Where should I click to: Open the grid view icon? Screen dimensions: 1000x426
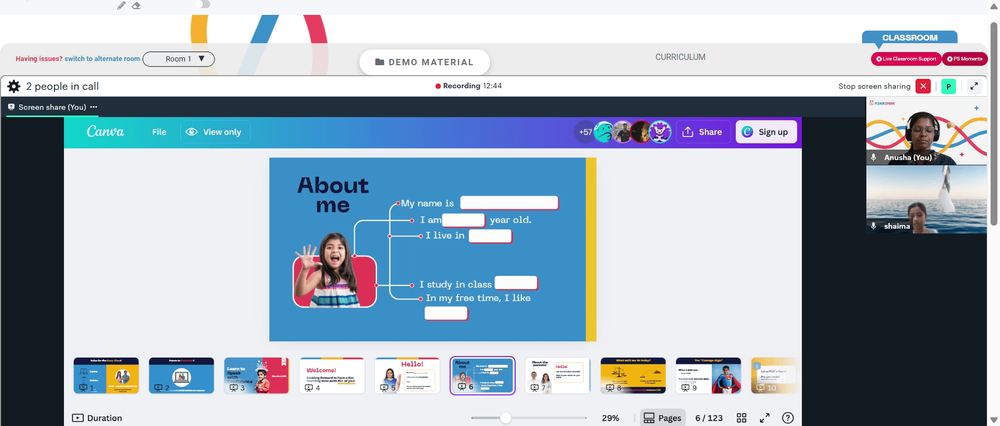(742, 418)
